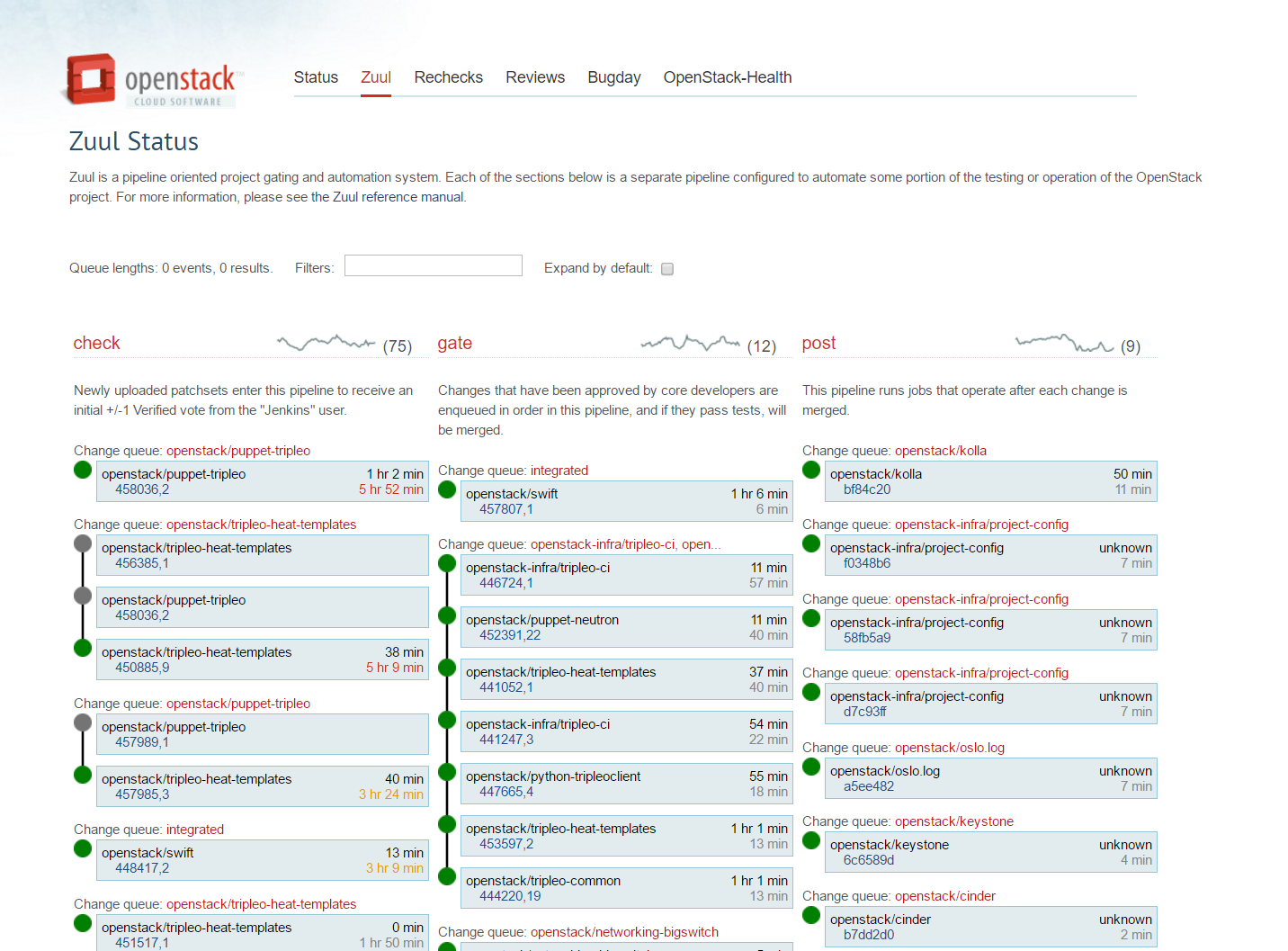Select the green dot for swift change 457807,1

[x=447, y=489]
